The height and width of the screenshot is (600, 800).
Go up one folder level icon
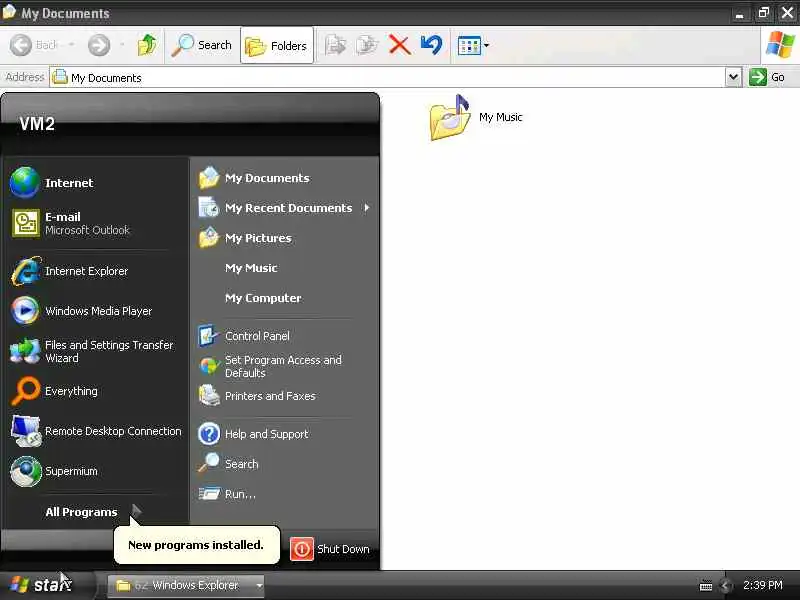tap(147, 45)
